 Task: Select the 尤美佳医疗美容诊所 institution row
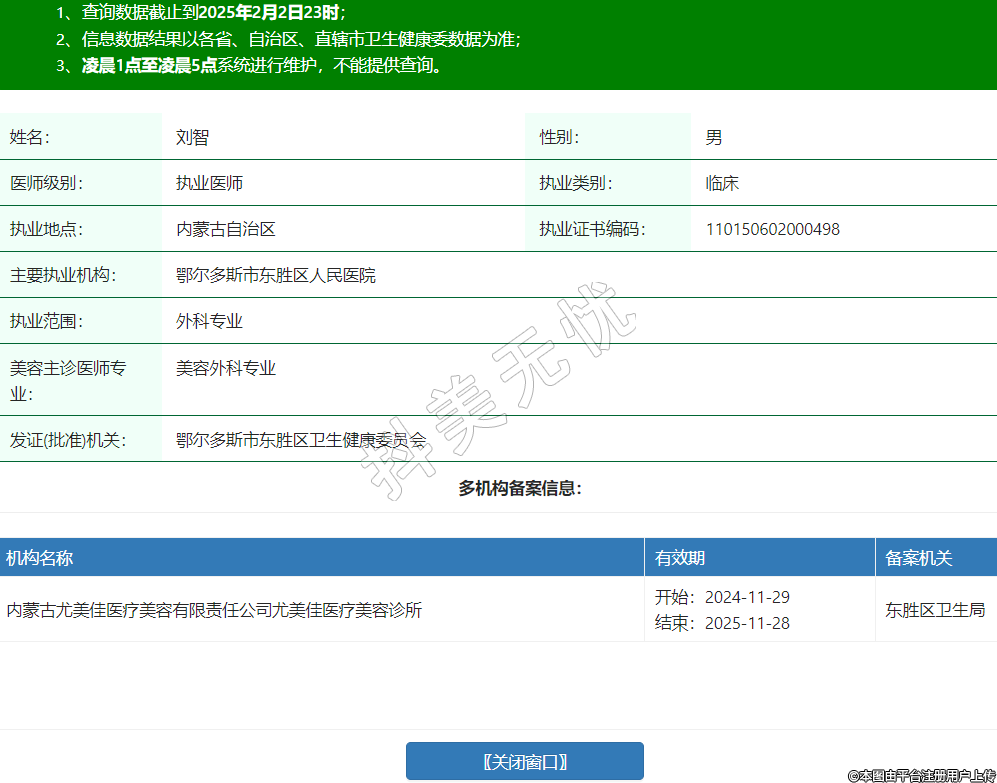[214, 609]
